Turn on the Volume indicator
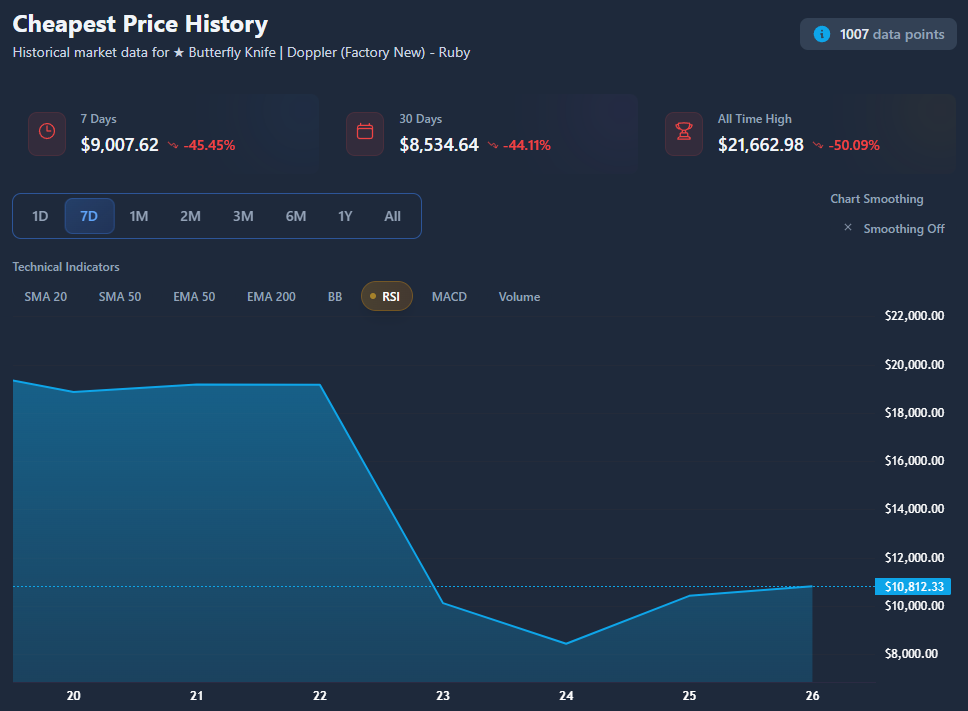 pyautogui.click(x=519, y=297)
